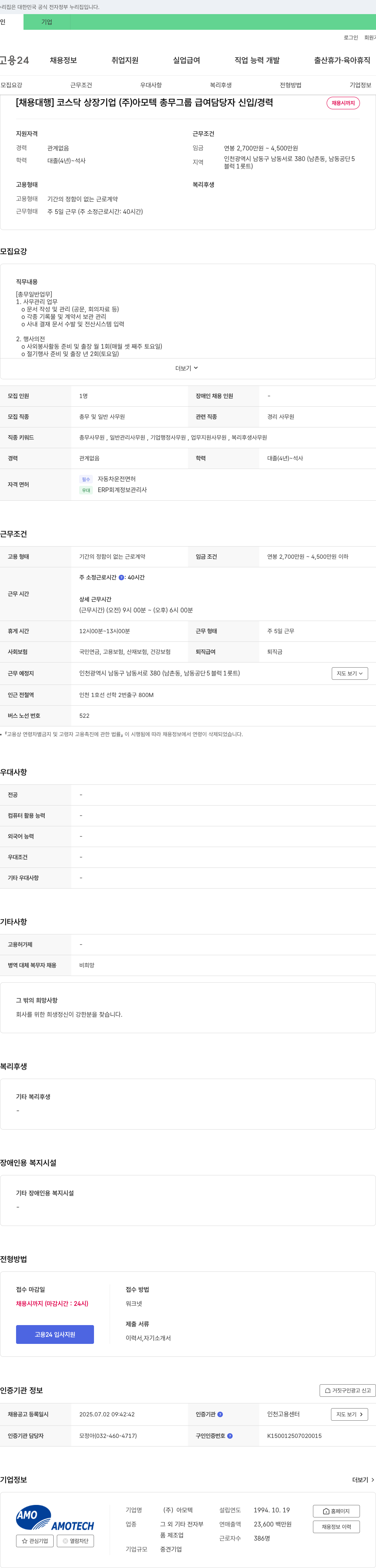
Task: Click bus route number 522
Action: (x=84, y=716)
